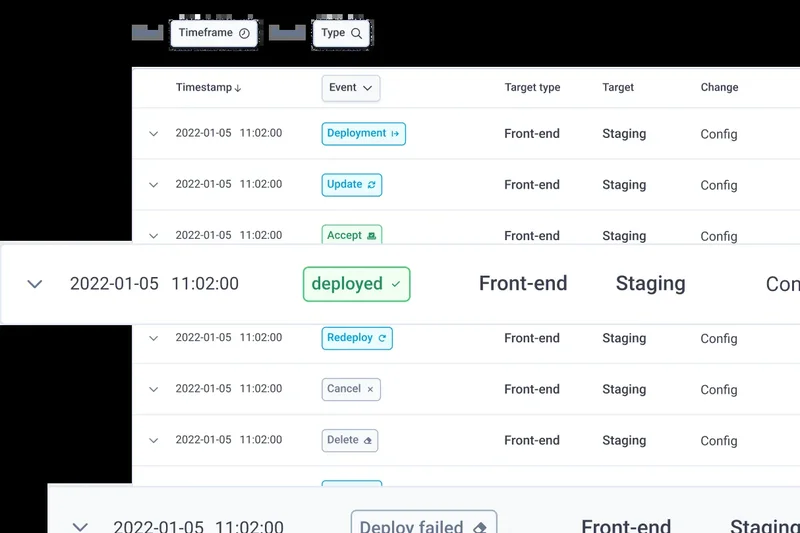
Task: Open the Event column dropdown
Action: click(x=351, y=88)
